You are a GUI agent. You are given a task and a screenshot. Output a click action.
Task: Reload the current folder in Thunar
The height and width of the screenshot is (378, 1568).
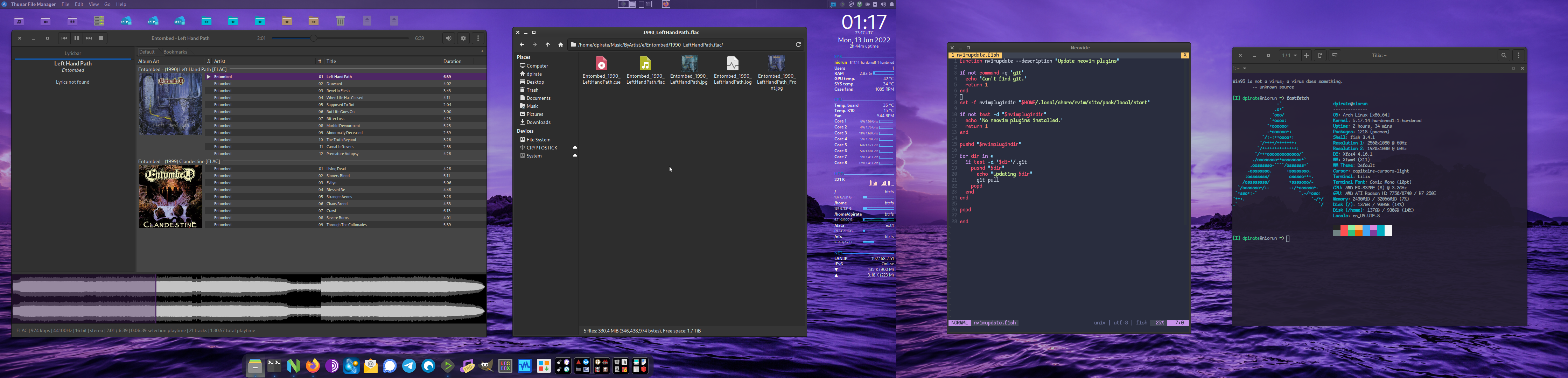tap(798, 44)
